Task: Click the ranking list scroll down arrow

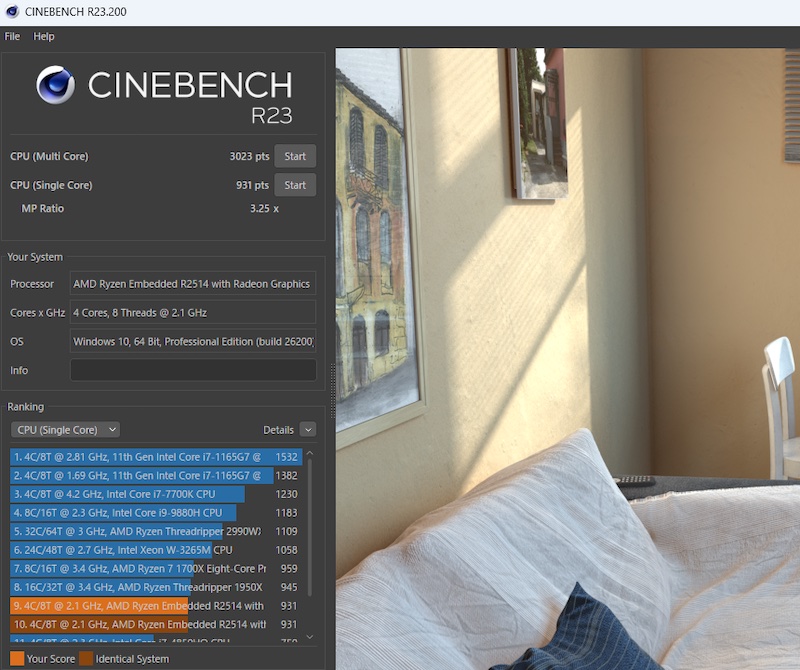Action: (309, 637)
